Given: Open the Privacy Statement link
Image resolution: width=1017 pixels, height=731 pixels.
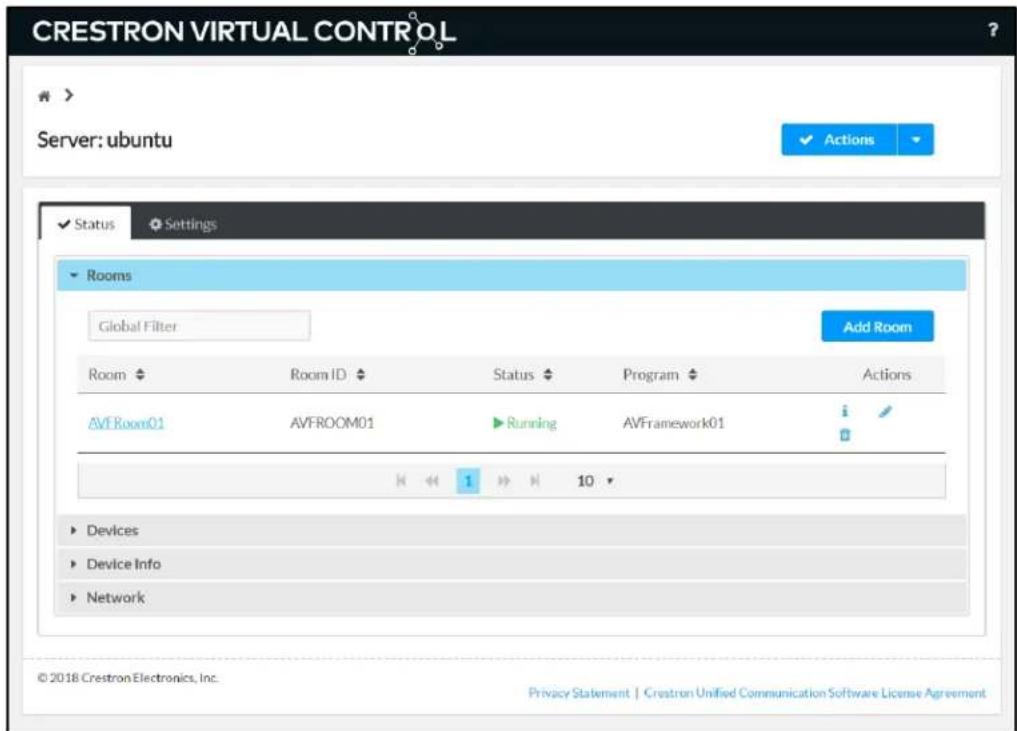Looking at the screenshot, I should coord(579,693).
